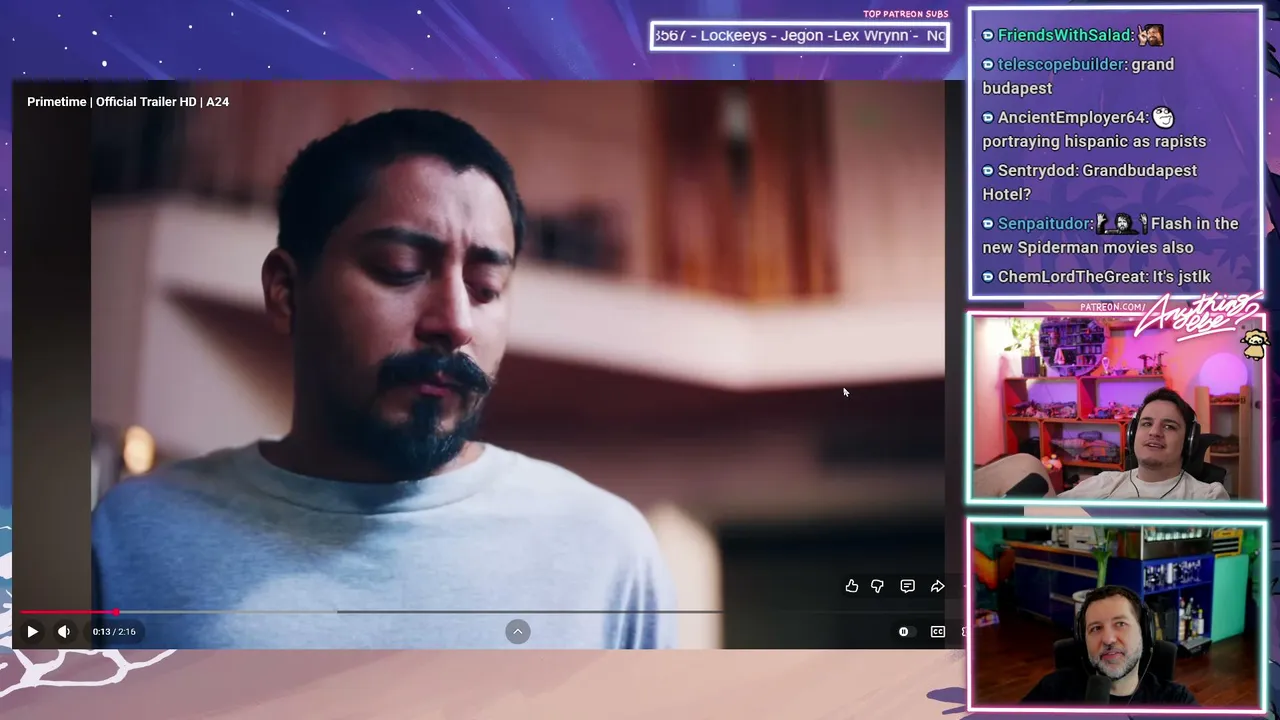Toggle closed captions with the CC button

[x=938, y=631]
